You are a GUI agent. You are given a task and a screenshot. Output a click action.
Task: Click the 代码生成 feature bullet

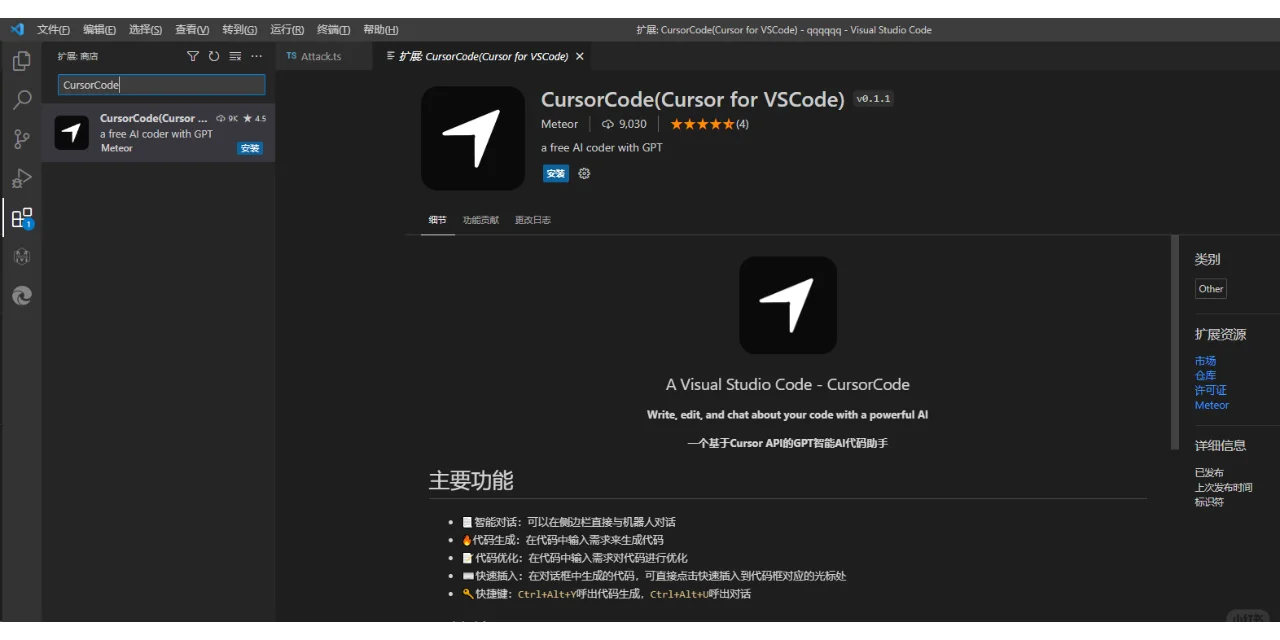coord(562,540)
